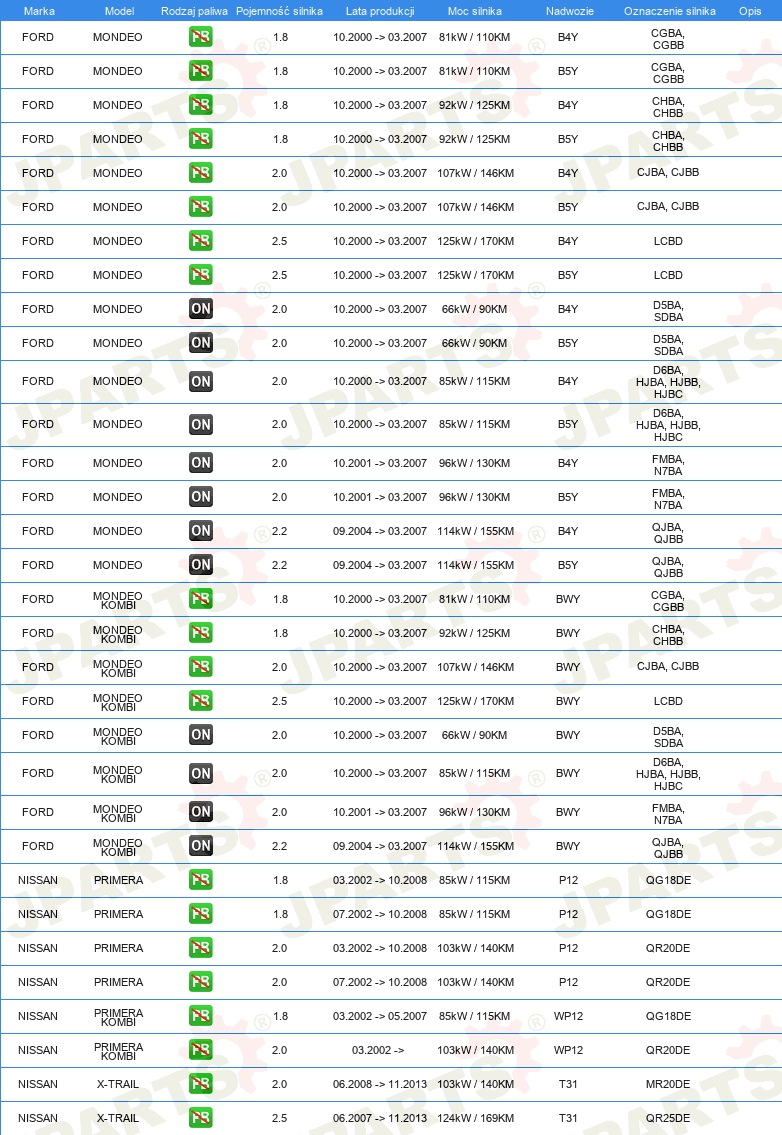Click the Nadwozie column header
The image size is (782, 1135).
pyautogui.click(x=570, y=11)
